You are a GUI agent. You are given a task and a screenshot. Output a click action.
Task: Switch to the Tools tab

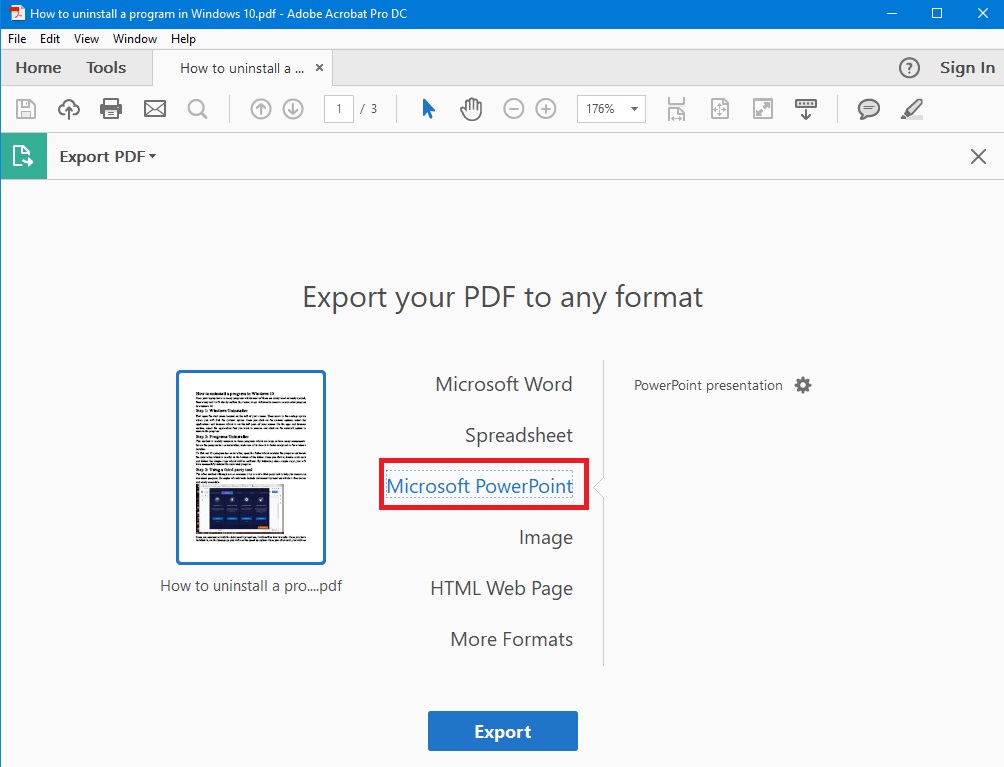tap(106, 67)
